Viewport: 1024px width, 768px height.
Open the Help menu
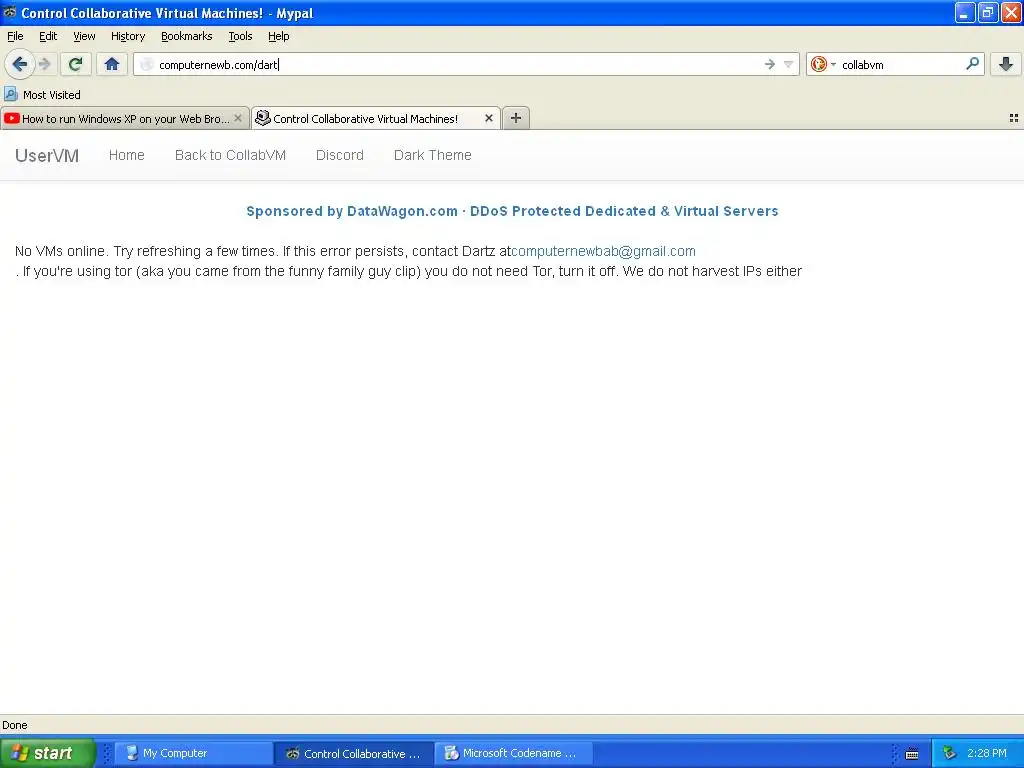[x=278, y=36]
